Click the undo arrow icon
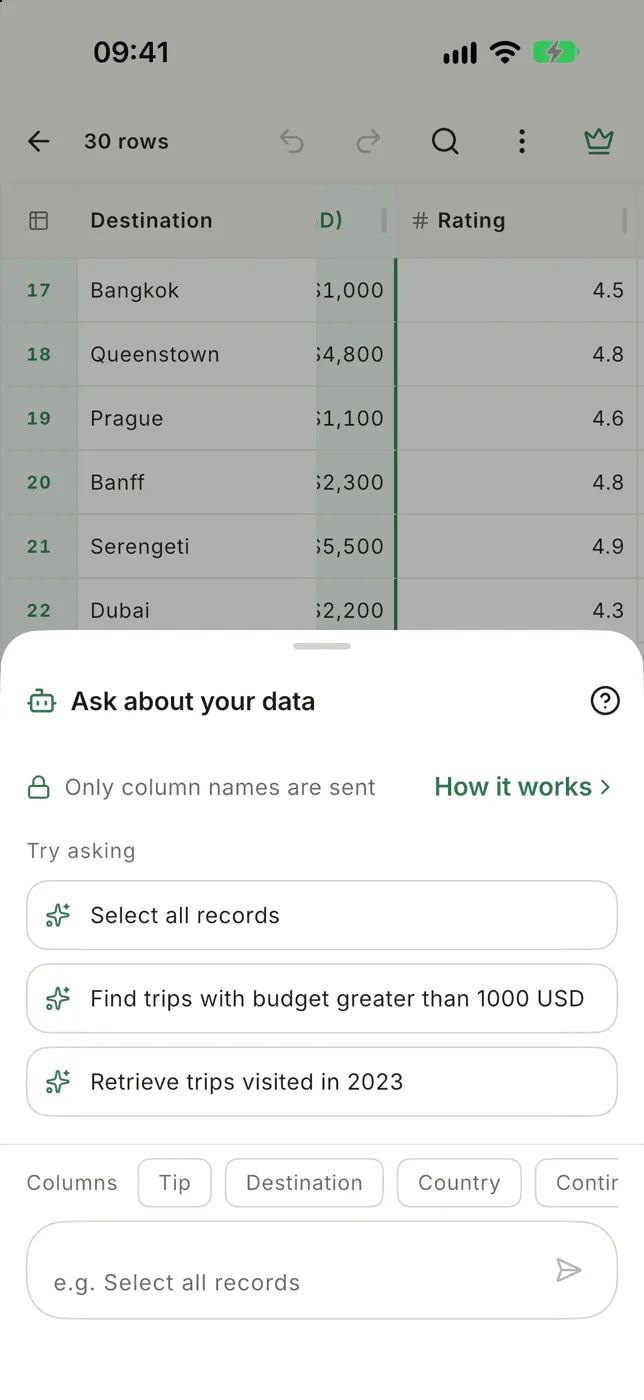Screen dimensions: 644x1400 [x=291, y=142]
